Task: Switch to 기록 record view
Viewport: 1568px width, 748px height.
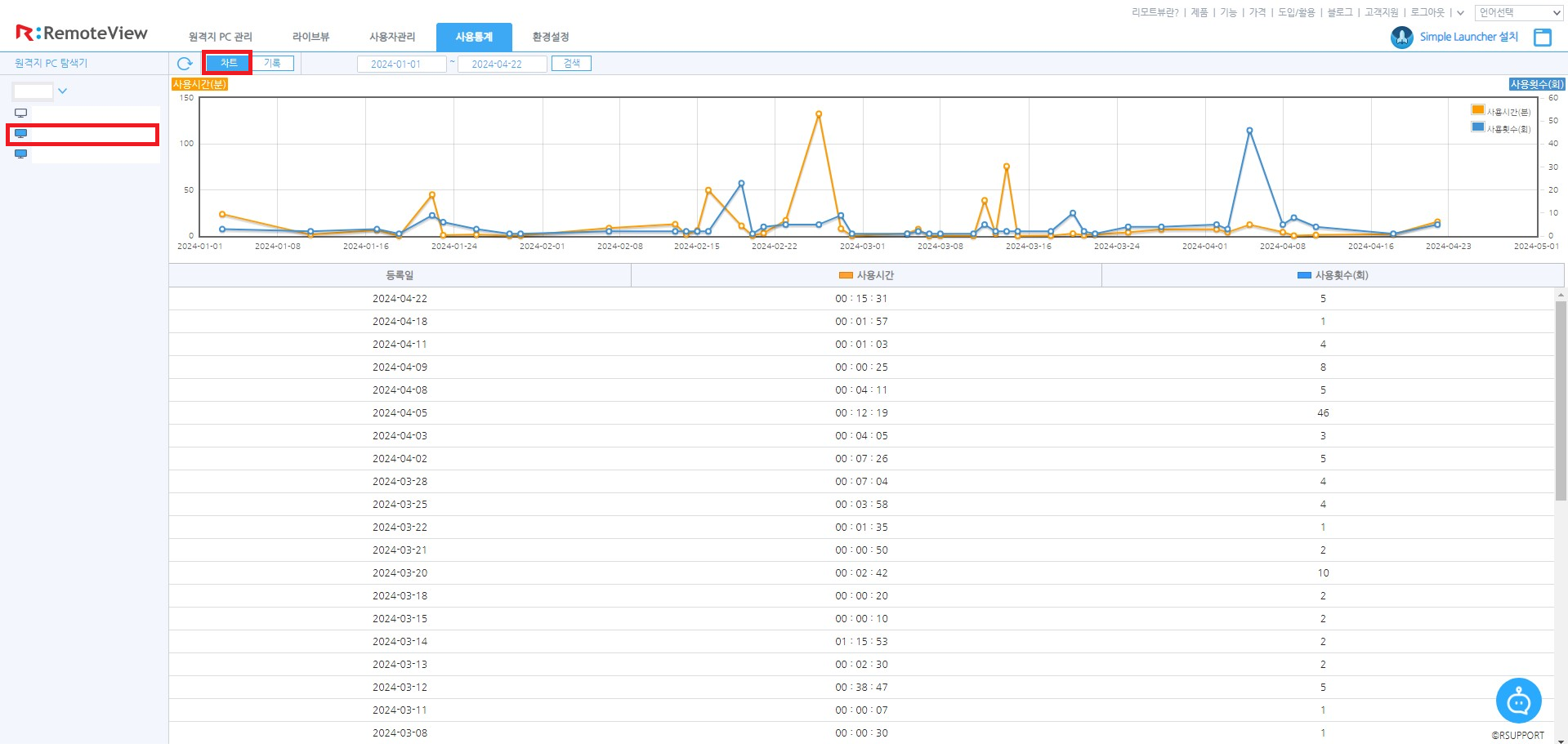Action: coord(272,64)
